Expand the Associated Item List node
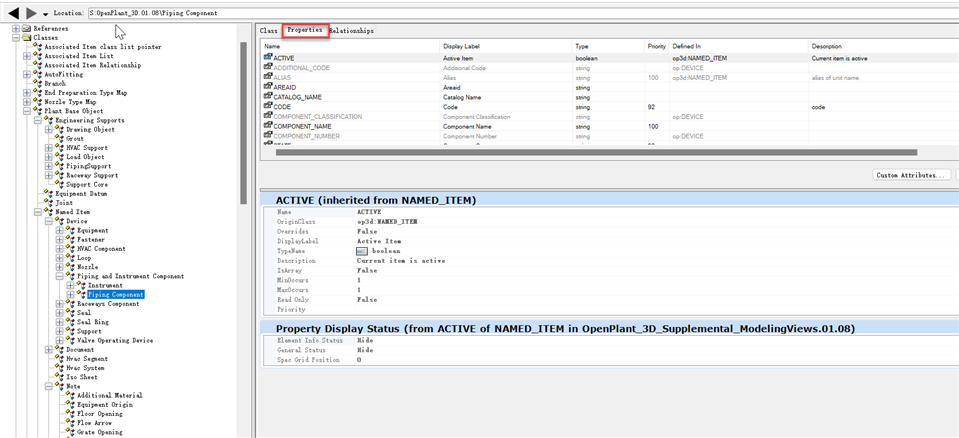959x438 pixels. pyautogui.click(x=27, y=56)
